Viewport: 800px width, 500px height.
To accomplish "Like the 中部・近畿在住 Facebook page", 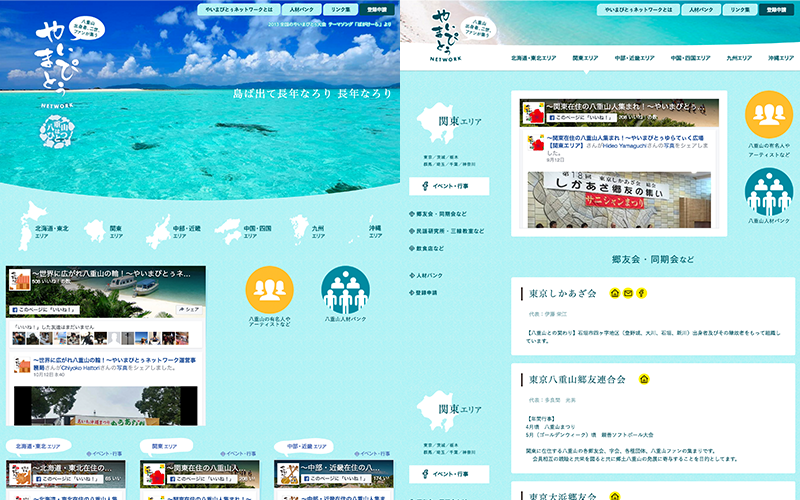I will coord(334,480).
